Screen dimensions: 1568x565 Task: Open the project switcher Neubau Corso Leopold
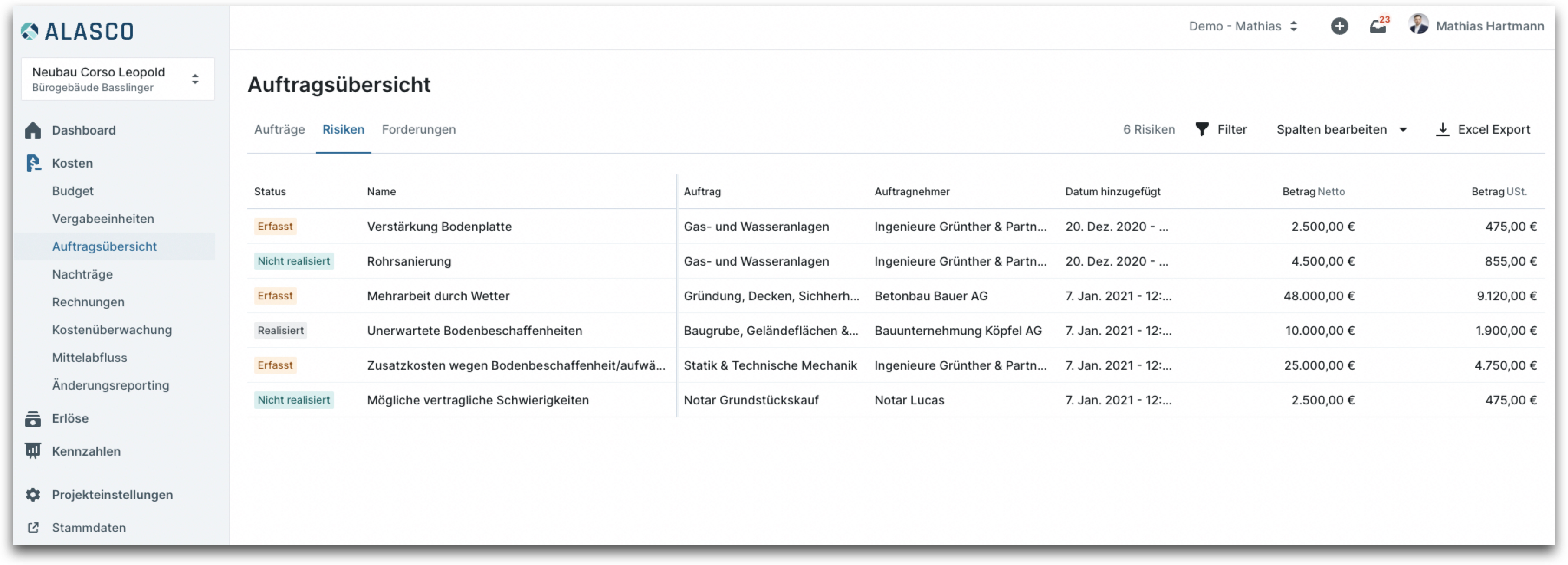pos(118,79)
